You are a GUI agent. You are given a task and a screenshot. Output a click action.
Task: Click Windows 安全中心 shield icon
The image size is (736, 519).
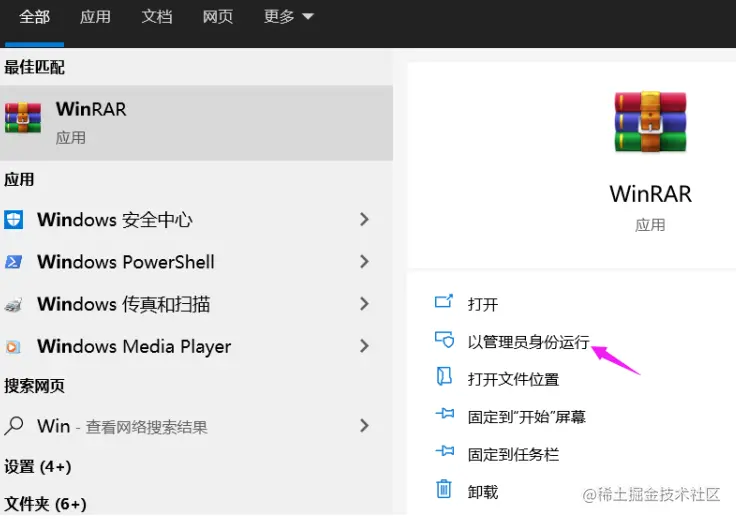pyautogui.click(x=14, y=219)
